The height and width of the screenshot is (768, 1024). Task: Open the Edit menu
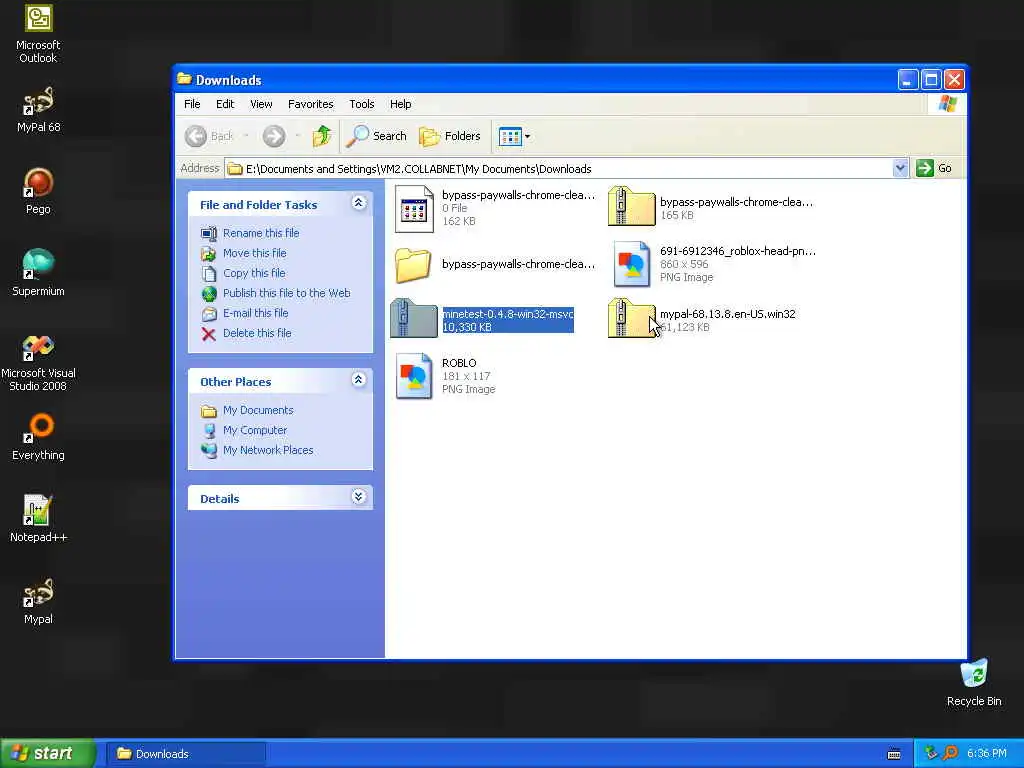[225, 104]
